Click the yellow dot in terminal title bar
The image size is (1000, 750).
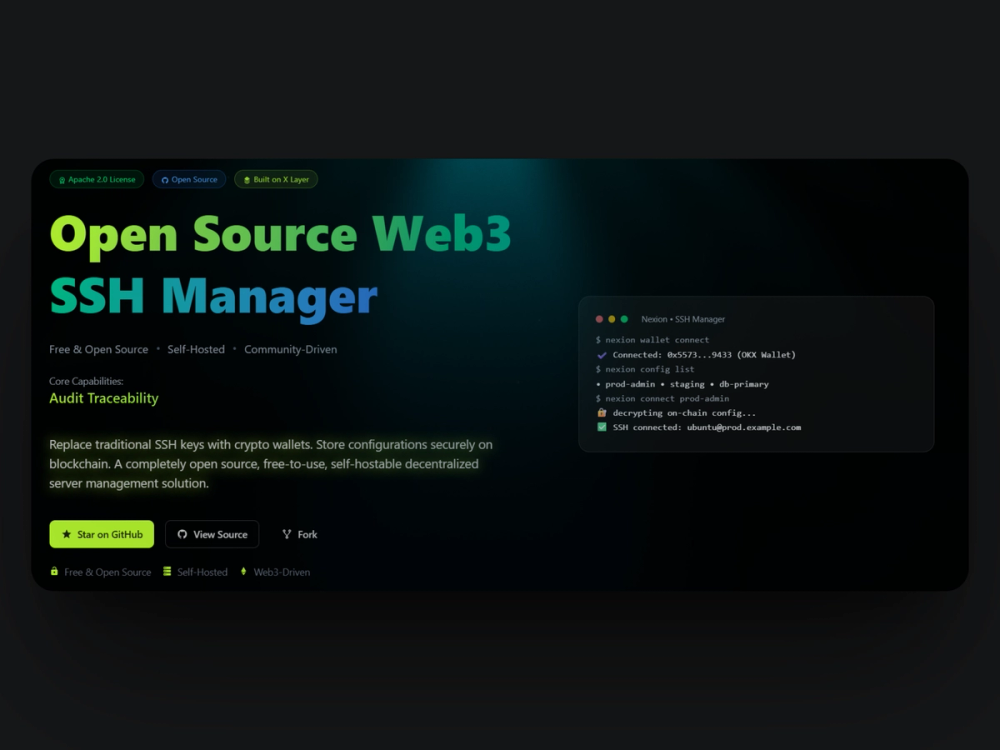point(612,319)
